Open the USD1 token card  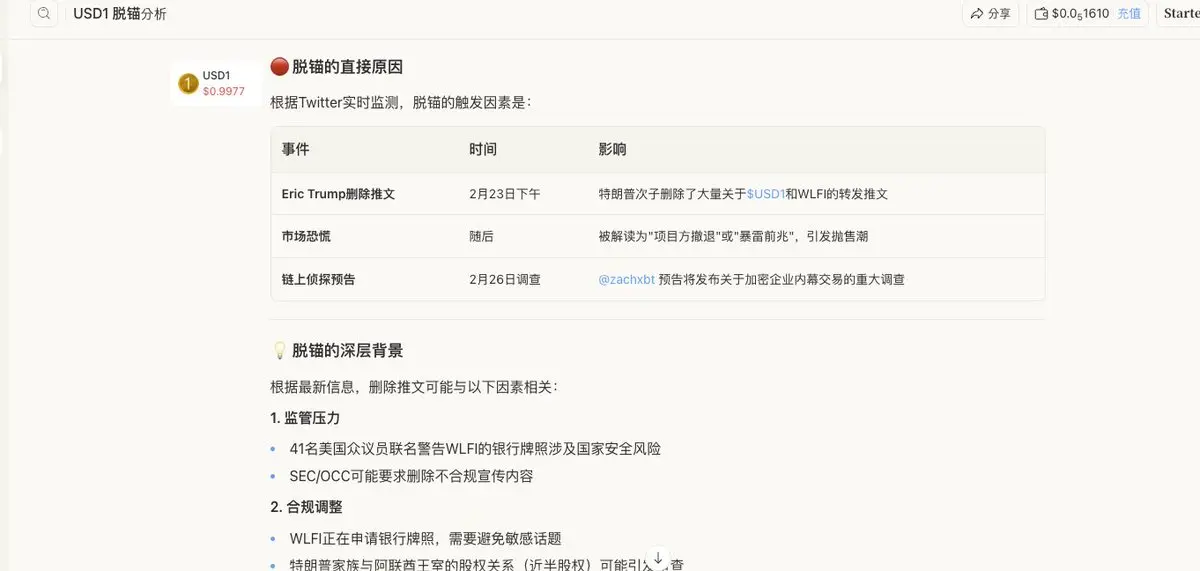215,83
